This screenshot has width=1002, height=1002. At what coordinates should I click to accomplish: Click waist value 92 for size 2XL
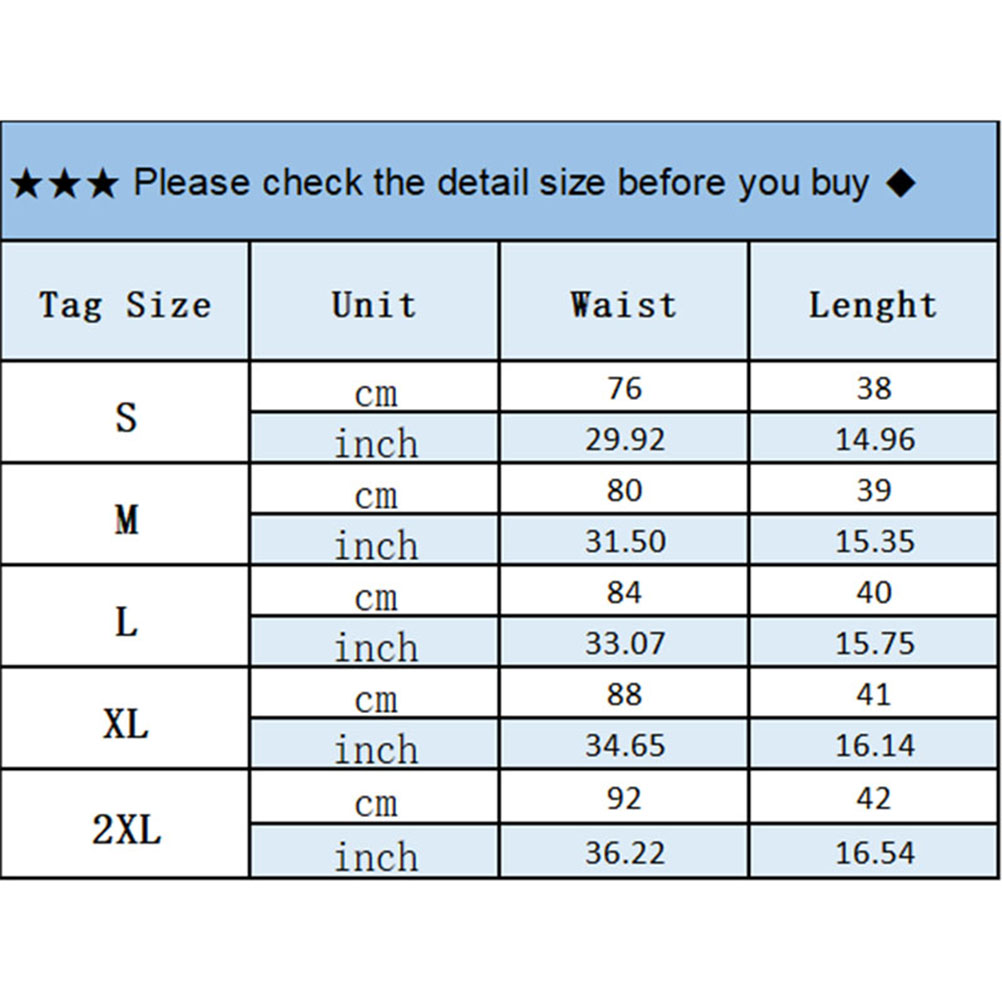click(x=624, y=798)
